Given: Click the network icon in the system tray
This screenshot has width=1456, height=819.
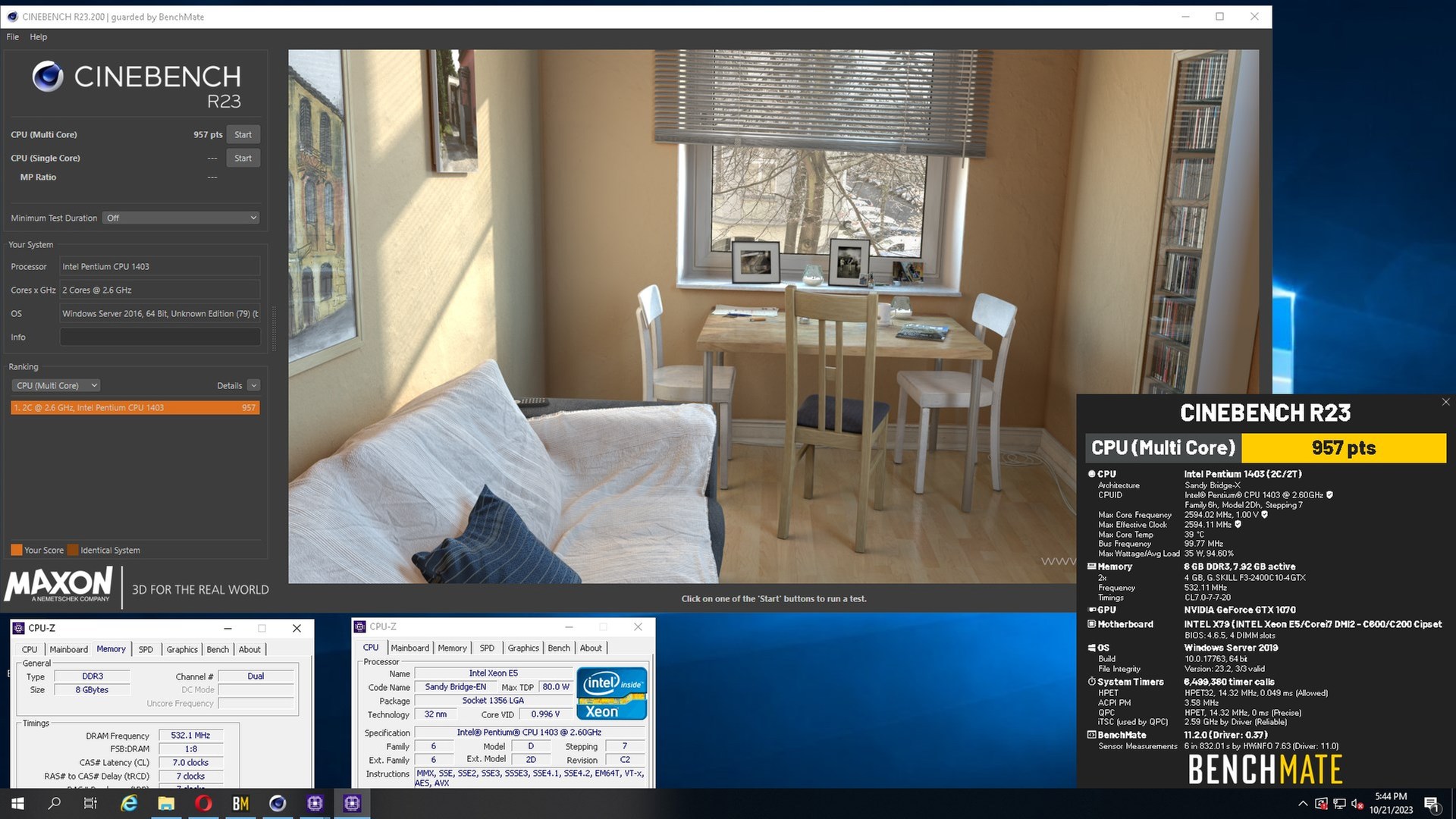Looking at the screenshot, I should coord(1340,804).
